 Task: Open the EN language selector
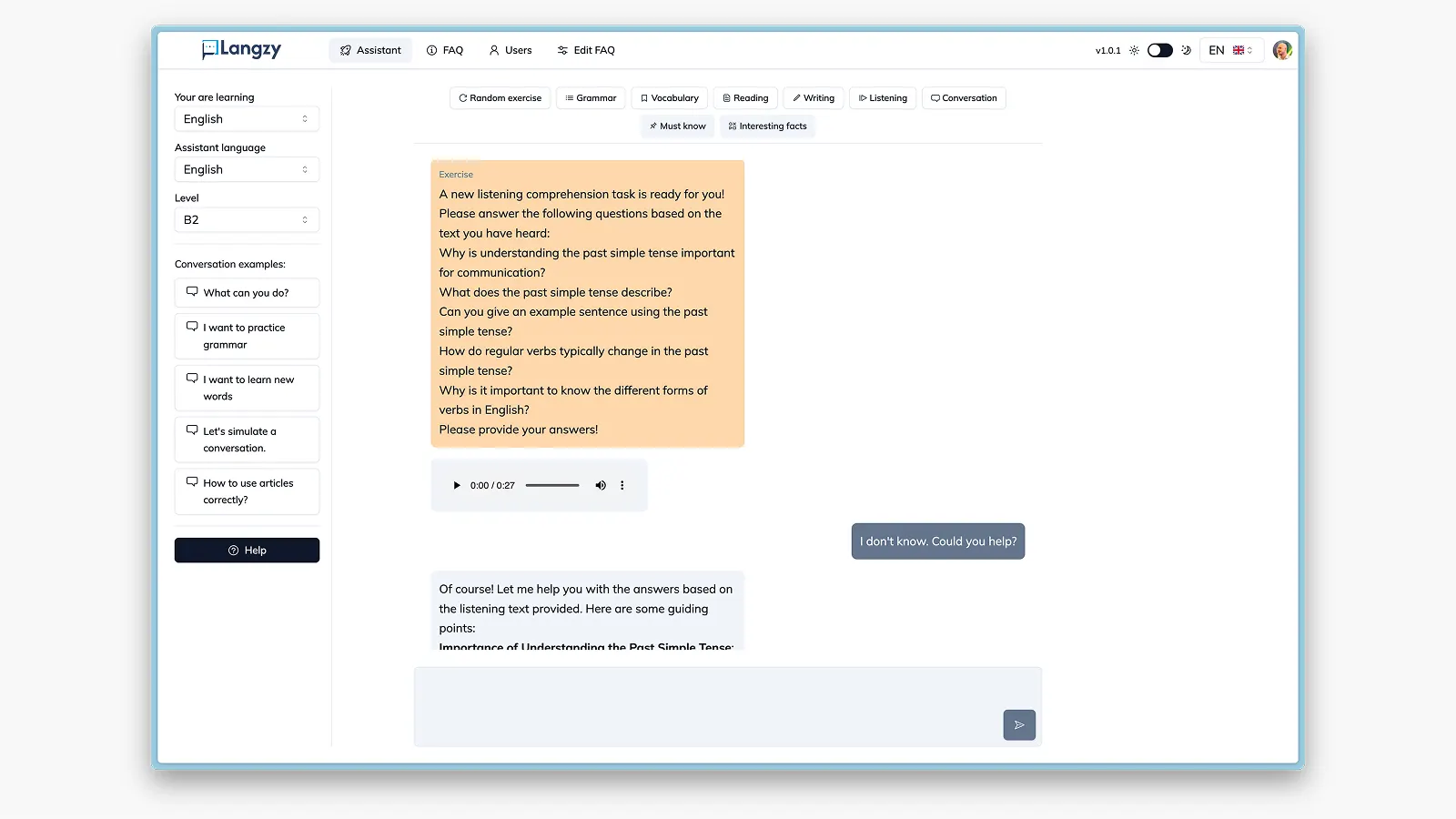pyautogui.click(x=1230, y=50)
